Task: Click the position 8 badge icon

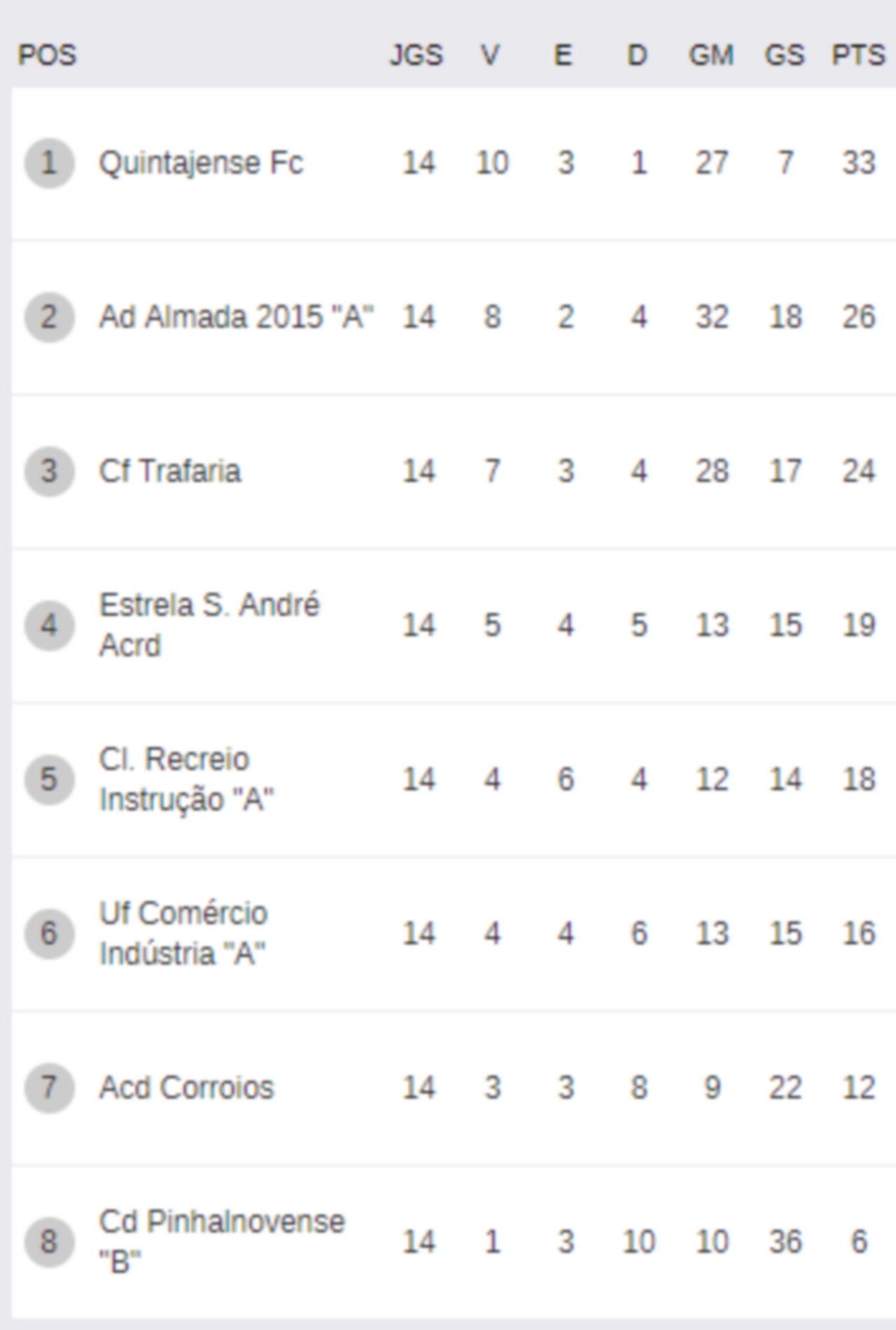Action: tap(49, 1242)
